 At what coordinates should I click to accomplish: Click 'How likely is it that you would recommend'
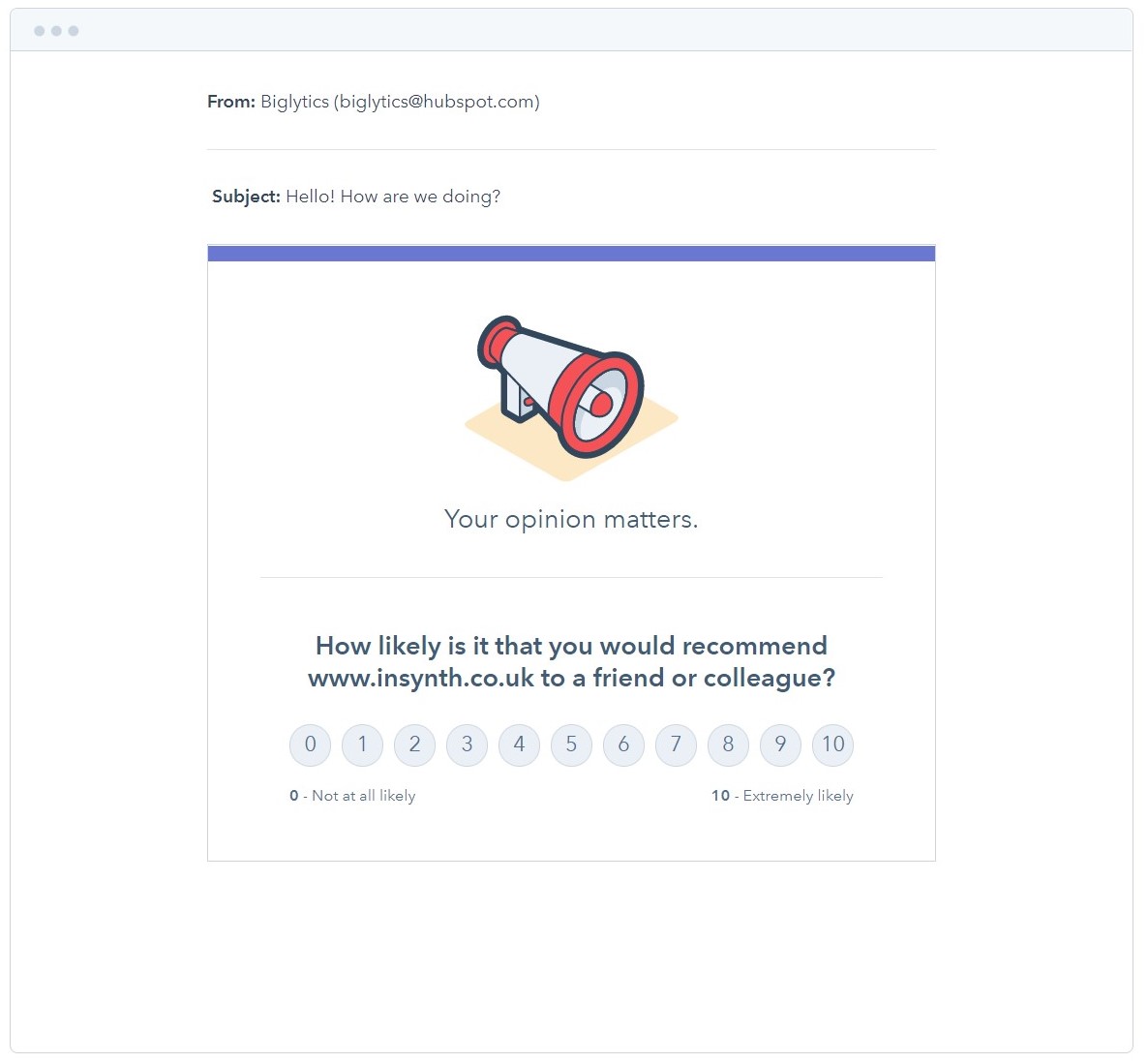coord(572,647)
